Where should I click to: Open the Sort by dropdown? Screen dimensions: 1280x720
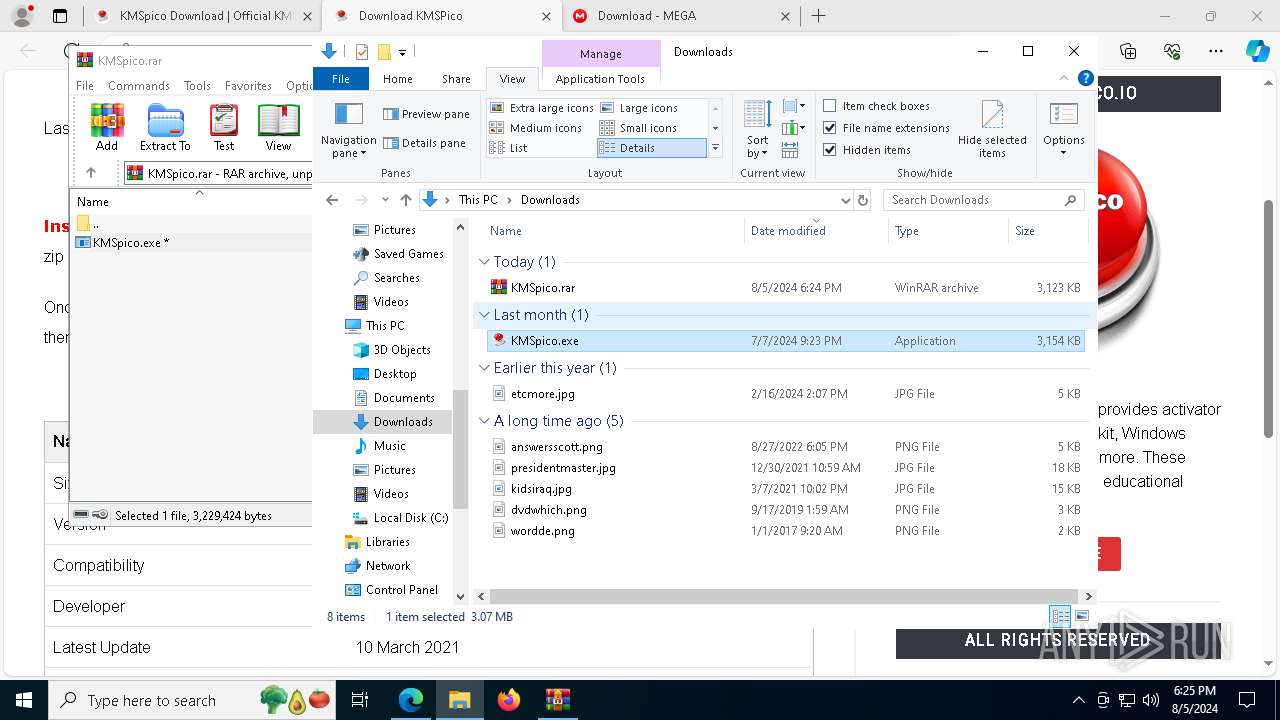[x=758, y=130]
